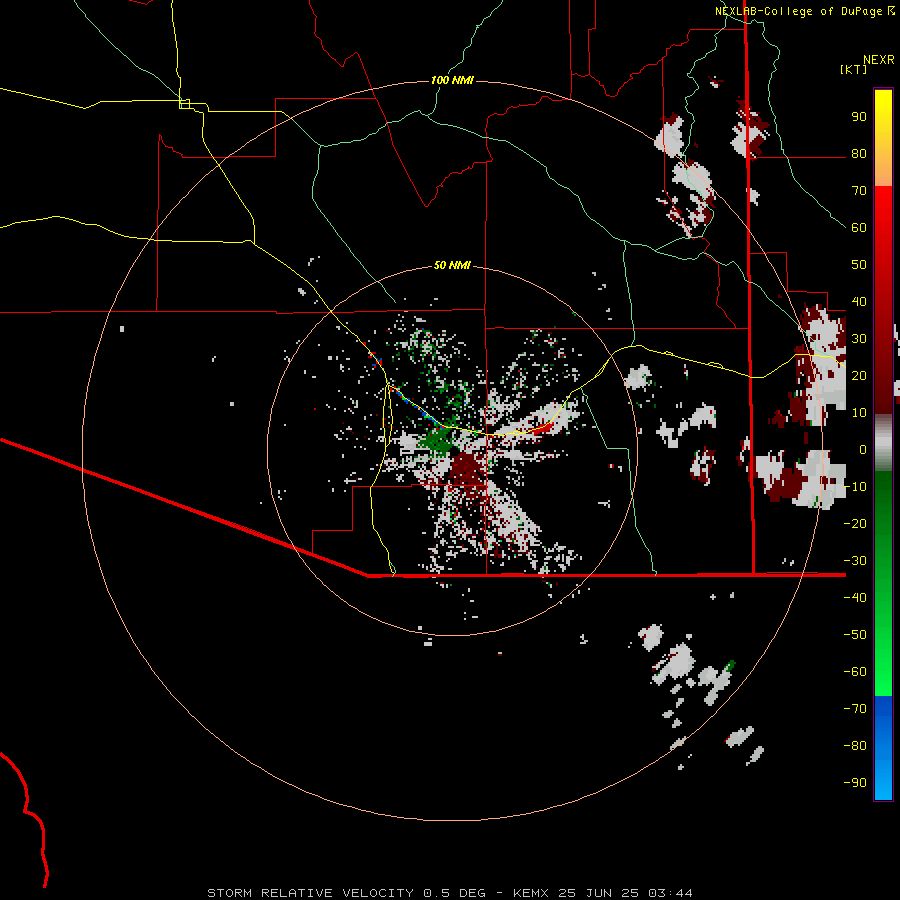
Task: Select the 10 value on the velocity scale
Action: [859, 413]
